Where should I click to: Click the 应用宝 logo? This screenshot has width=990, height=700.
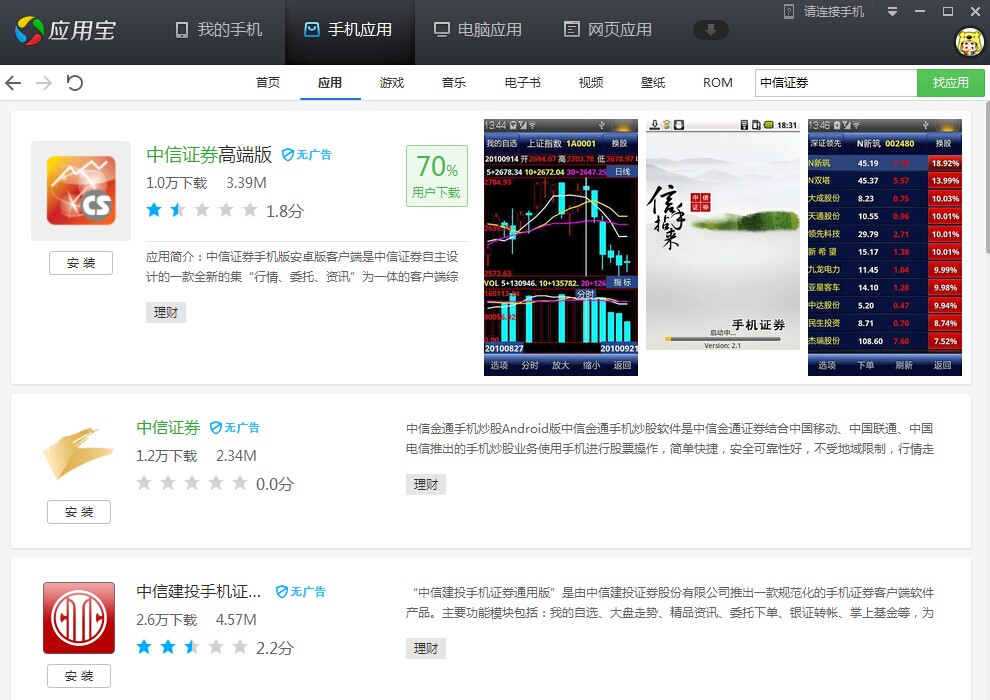pyautogui.click(x=66, y=30)
